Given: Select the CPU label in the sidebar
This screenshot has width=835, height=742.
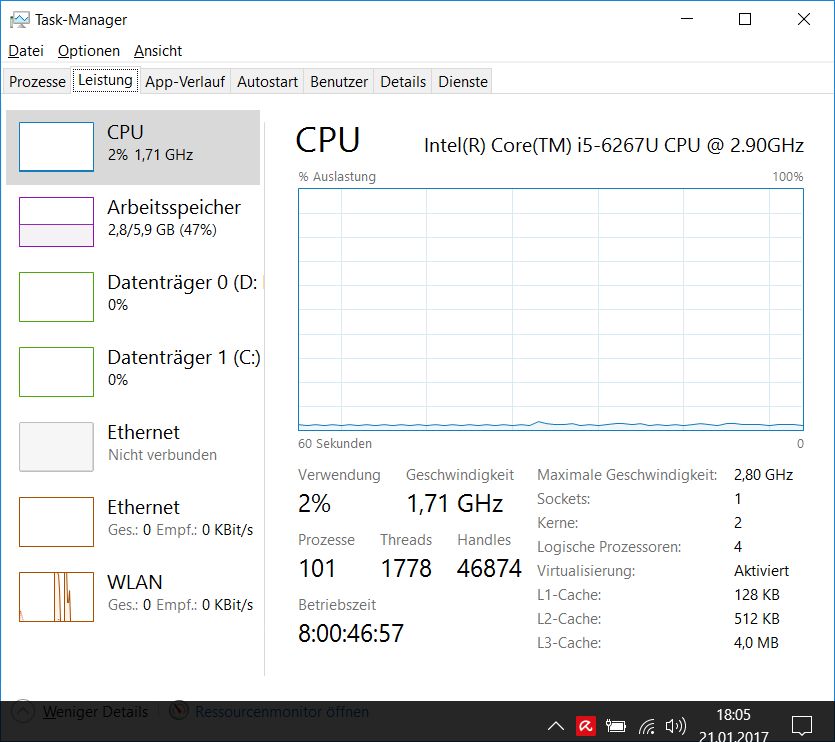Looking at the screenshot, I should [x=125, y=132].
